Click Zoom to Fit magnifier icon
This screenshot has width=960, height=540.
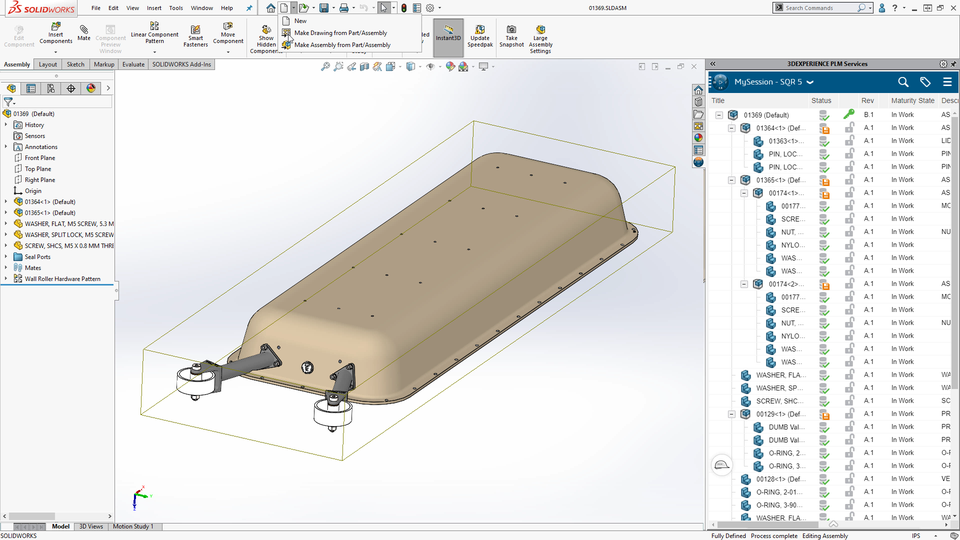[326, 66]
